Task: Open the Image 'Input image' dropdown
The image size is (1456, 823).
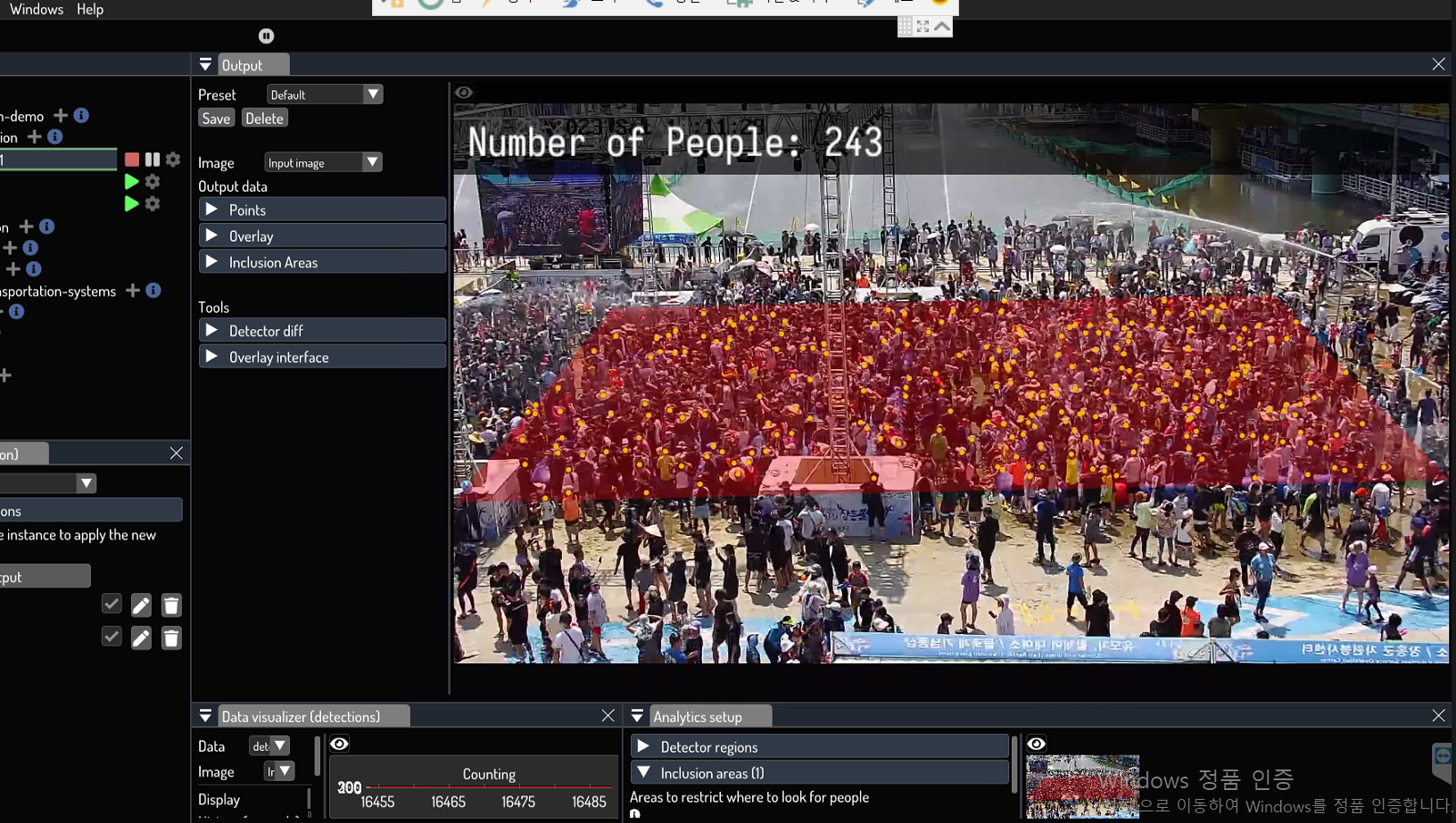Action: pyautogui.click(x=322, y=162)
